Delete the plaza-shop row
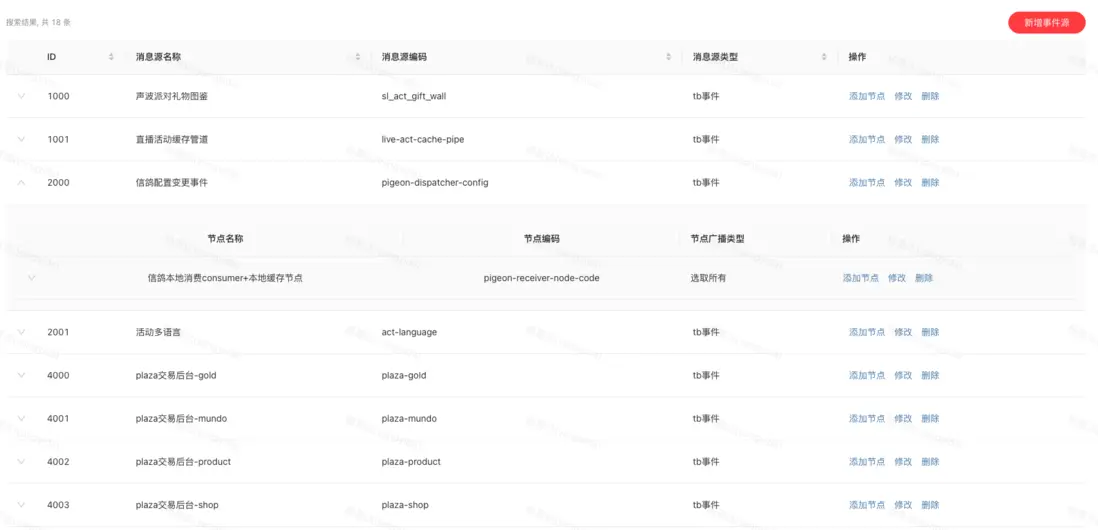1098x530 pixels. pos(931,505)
